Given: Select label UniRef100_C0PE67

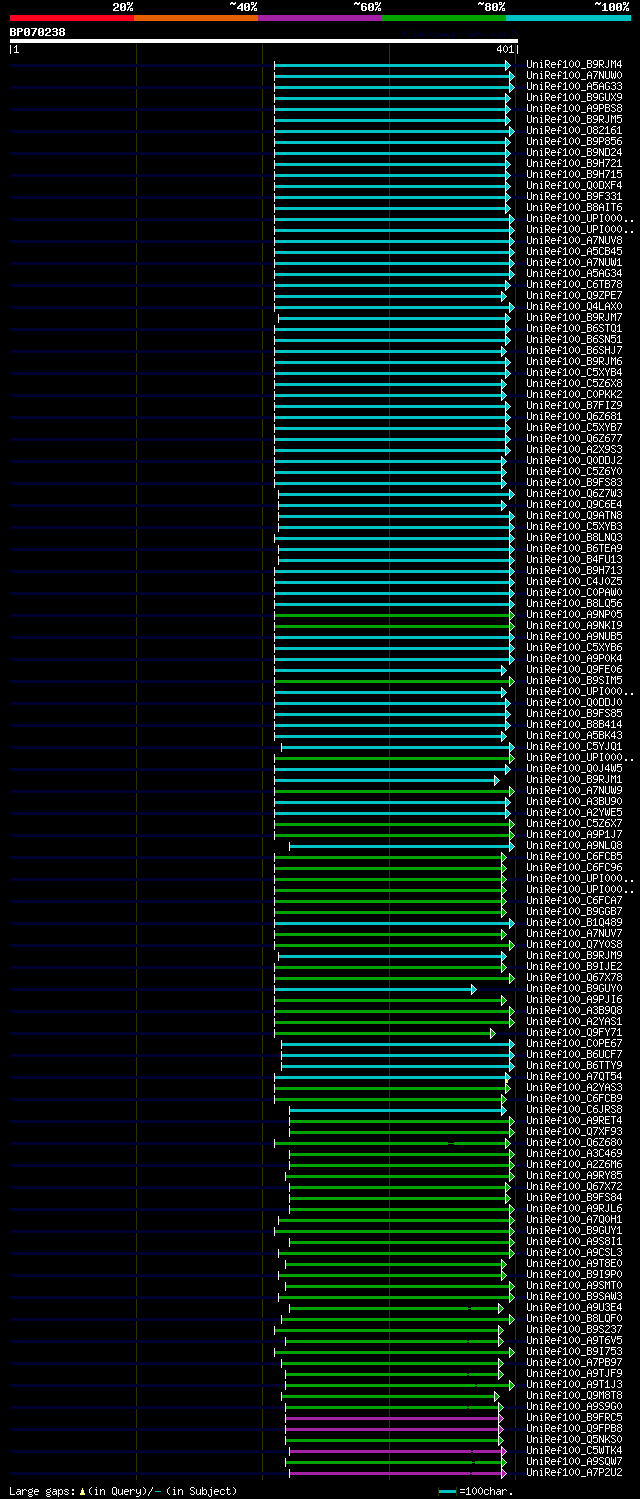Looking at the screenshot, I should tap(575, 1044).
